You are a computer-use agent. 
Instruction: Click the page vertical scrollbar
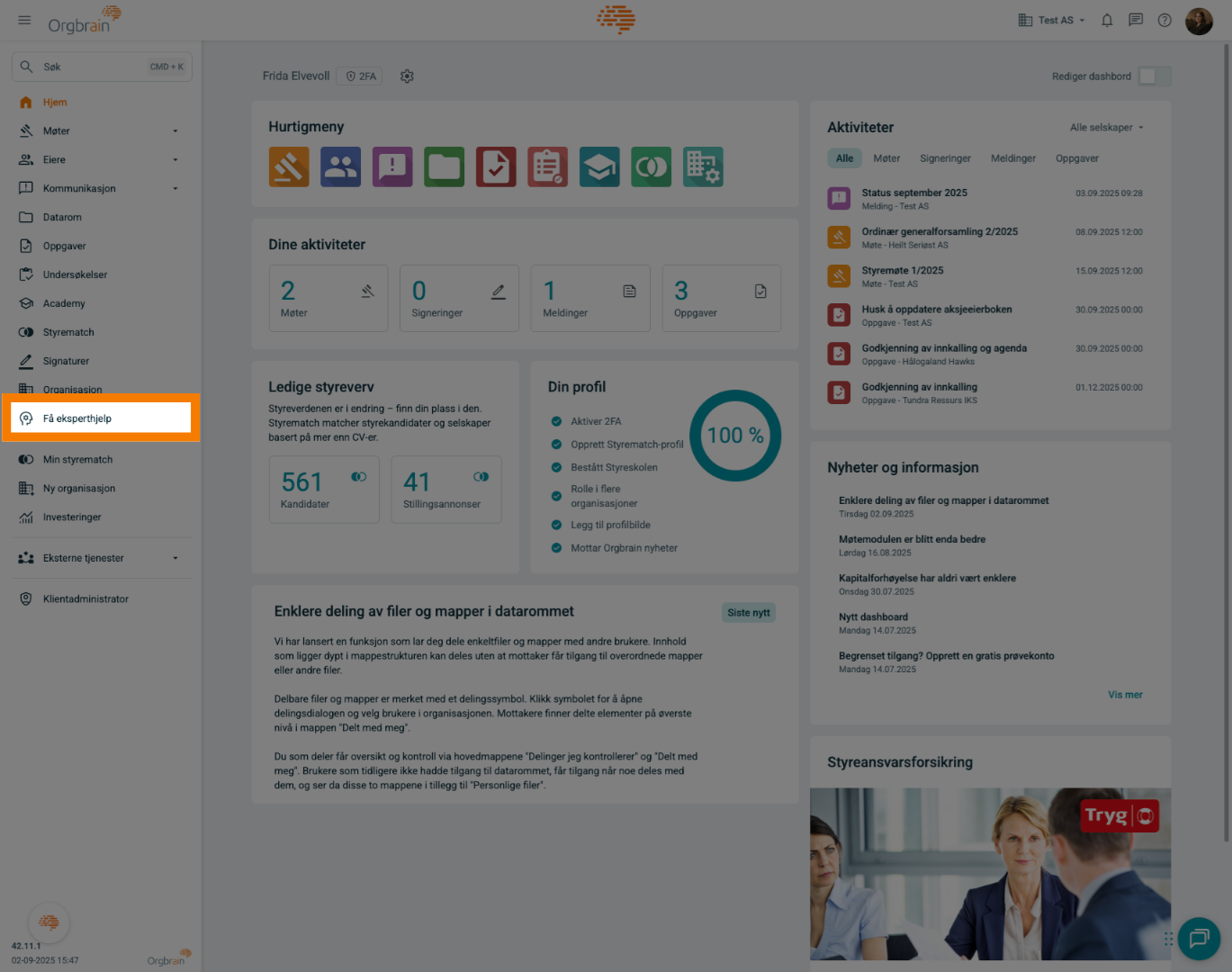click(1226, 441)
